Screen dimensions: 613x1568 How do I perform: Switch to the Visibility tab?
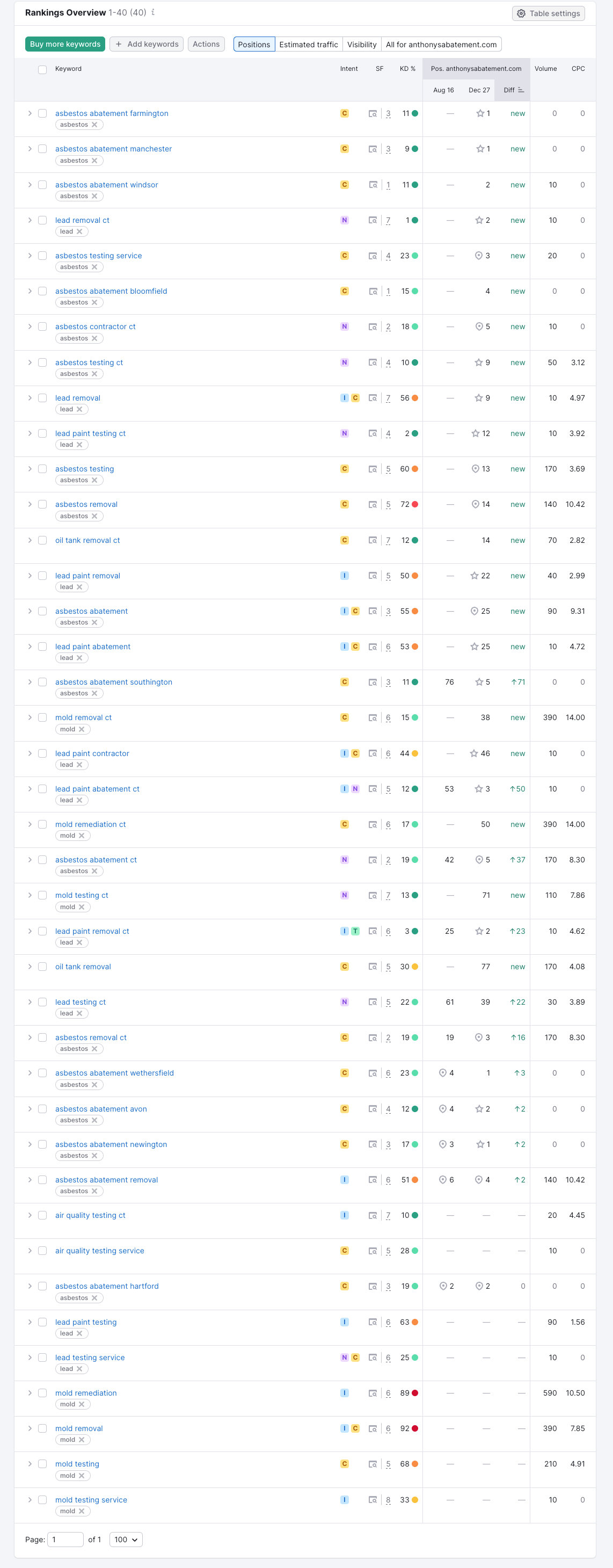click(x=362, y=45)
